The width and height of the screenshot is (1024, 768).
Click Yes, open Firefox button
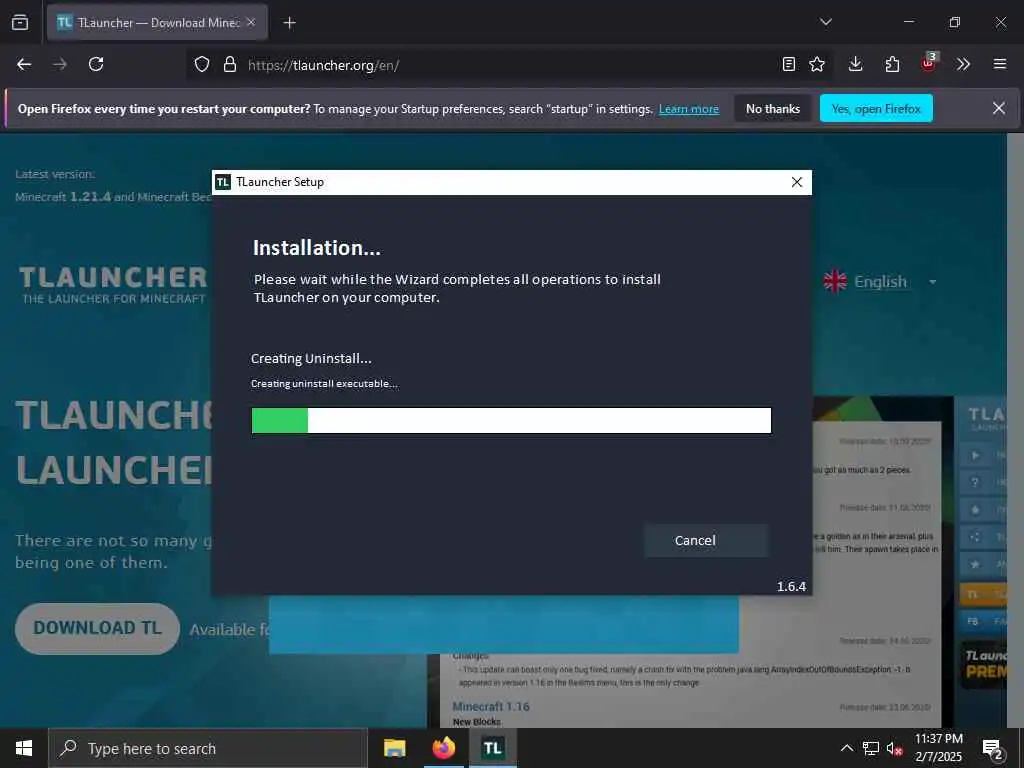[x=876, y=108]
